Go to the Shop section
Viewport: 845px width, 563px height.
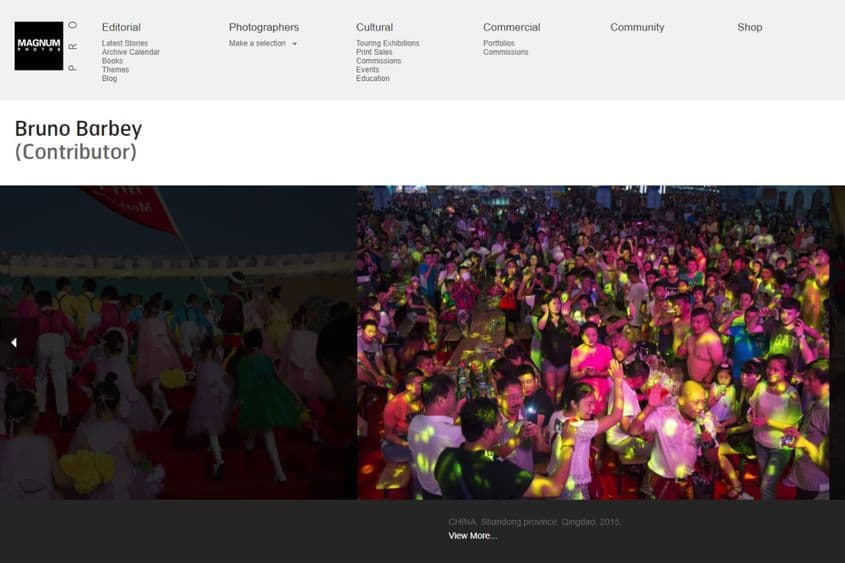(750, 27)
